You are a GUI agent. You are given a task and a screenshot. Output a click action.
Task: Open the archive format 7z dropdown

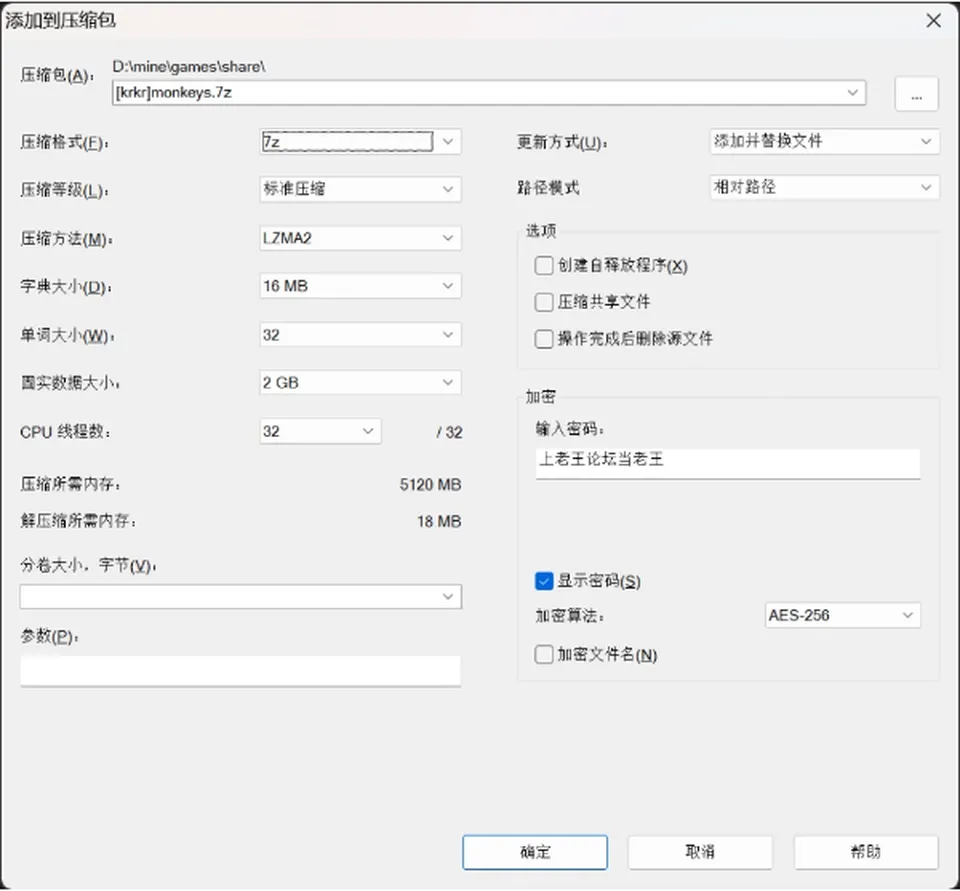[360, 141]
